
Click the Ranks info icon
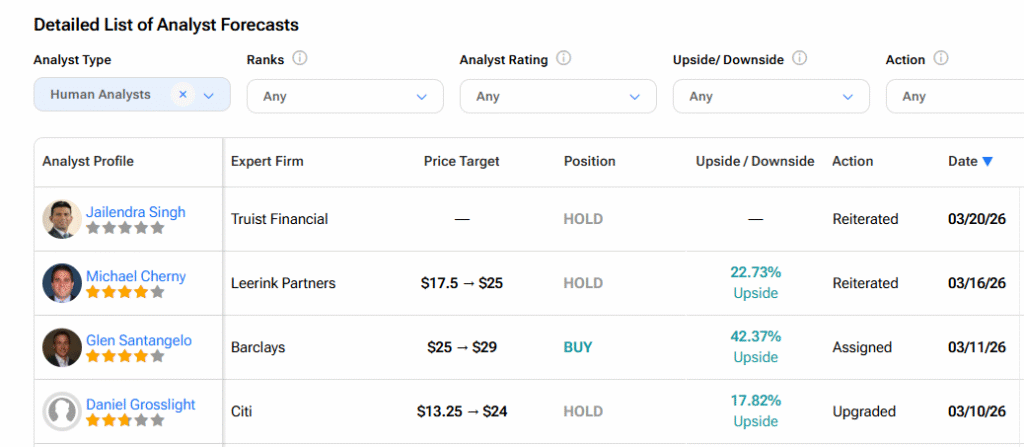(300, 59)
